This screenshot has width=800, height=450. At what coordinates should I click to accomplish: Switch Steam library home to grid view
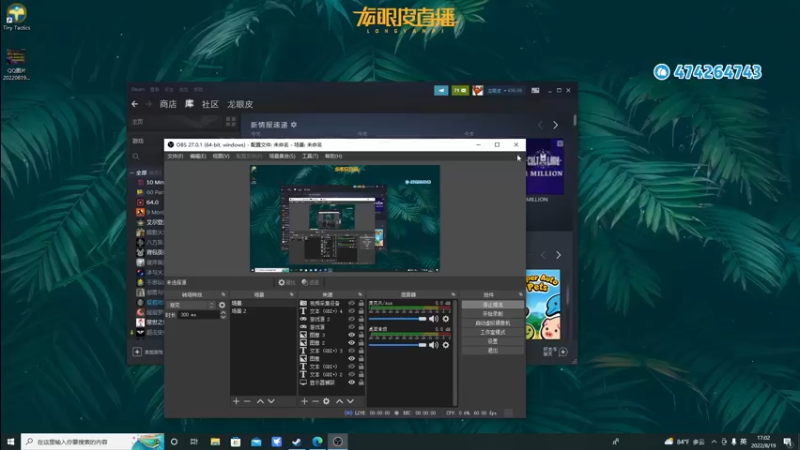click(231, 121)
